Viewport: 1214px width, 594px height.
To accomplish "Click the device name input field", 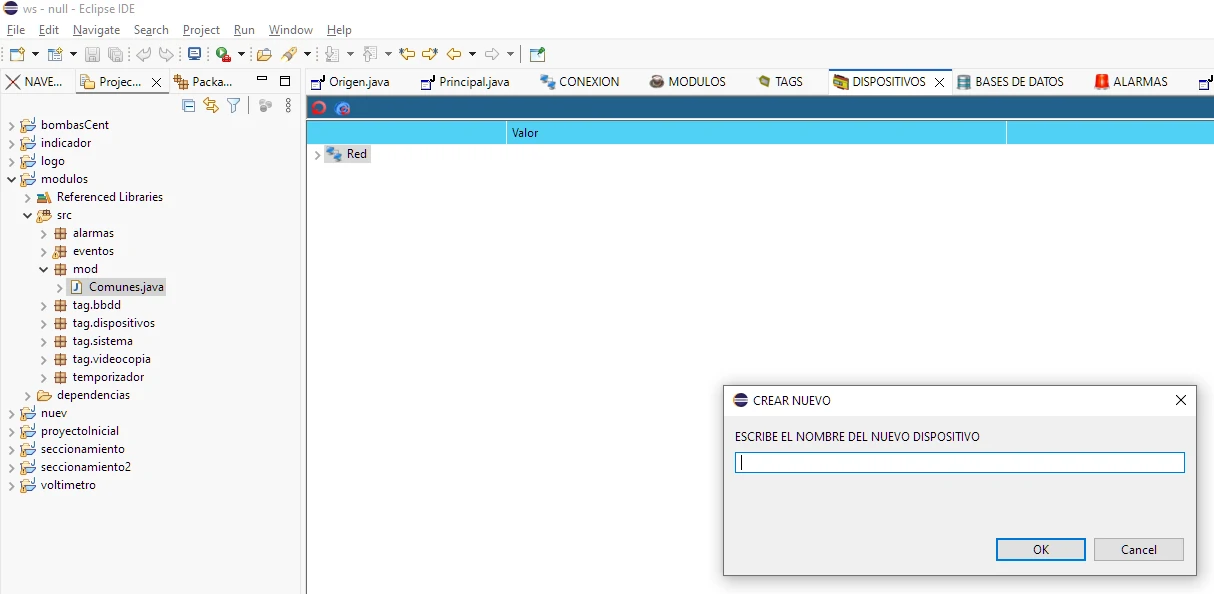I will pyautogui.click(x=959, y=462).
